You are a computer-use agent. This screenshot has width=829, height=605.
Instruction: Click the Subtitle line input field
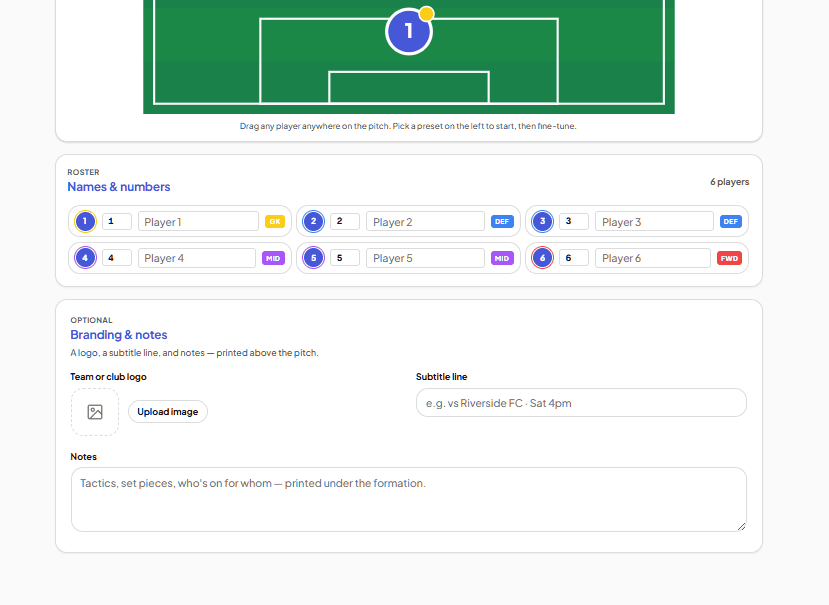click(x=581, y=403)
